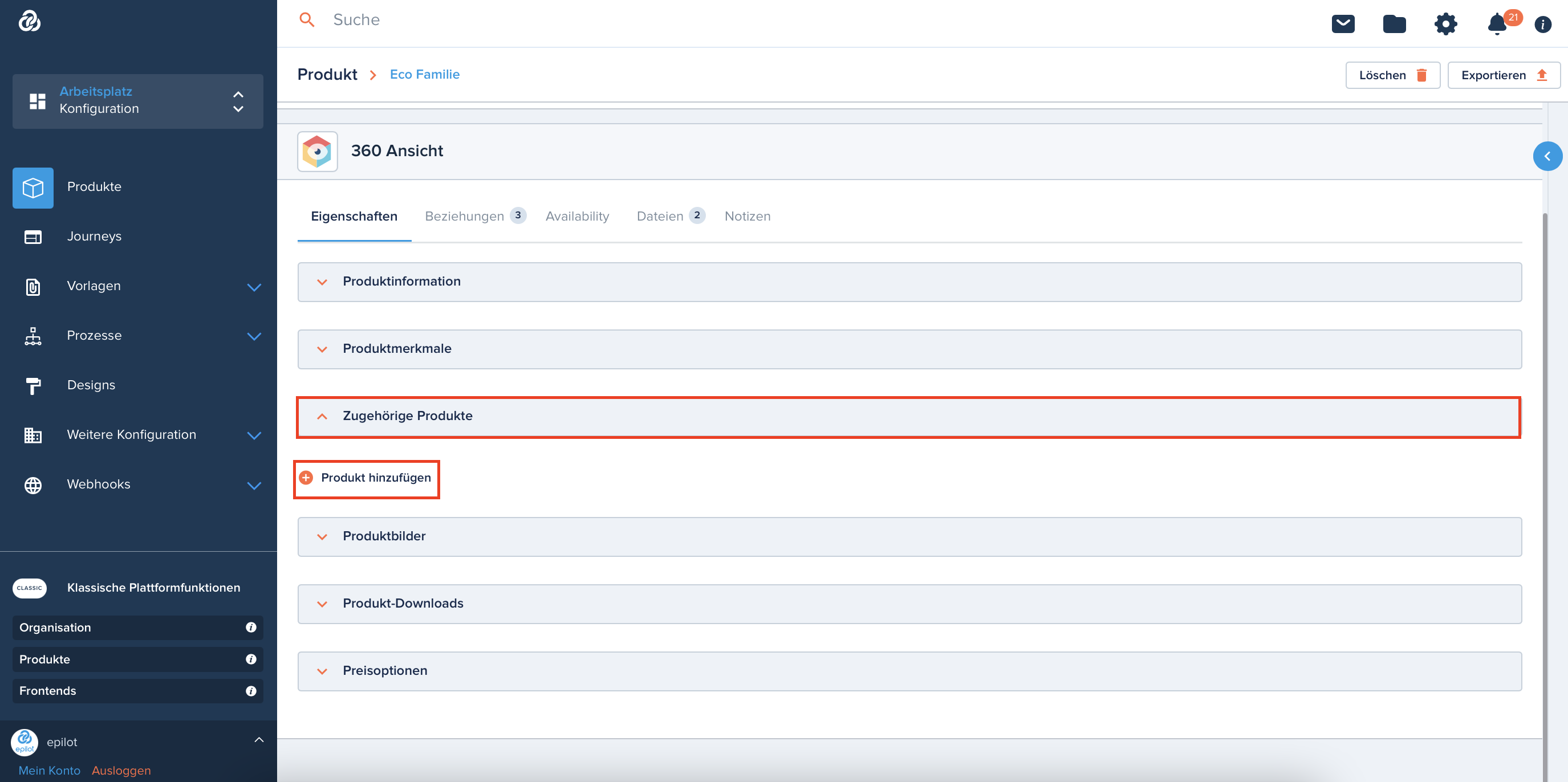This screenshot has width=1568, height=782.
Task: Click the 360 Ansicht eye cube icon
Action: click(x=317, y=151)
